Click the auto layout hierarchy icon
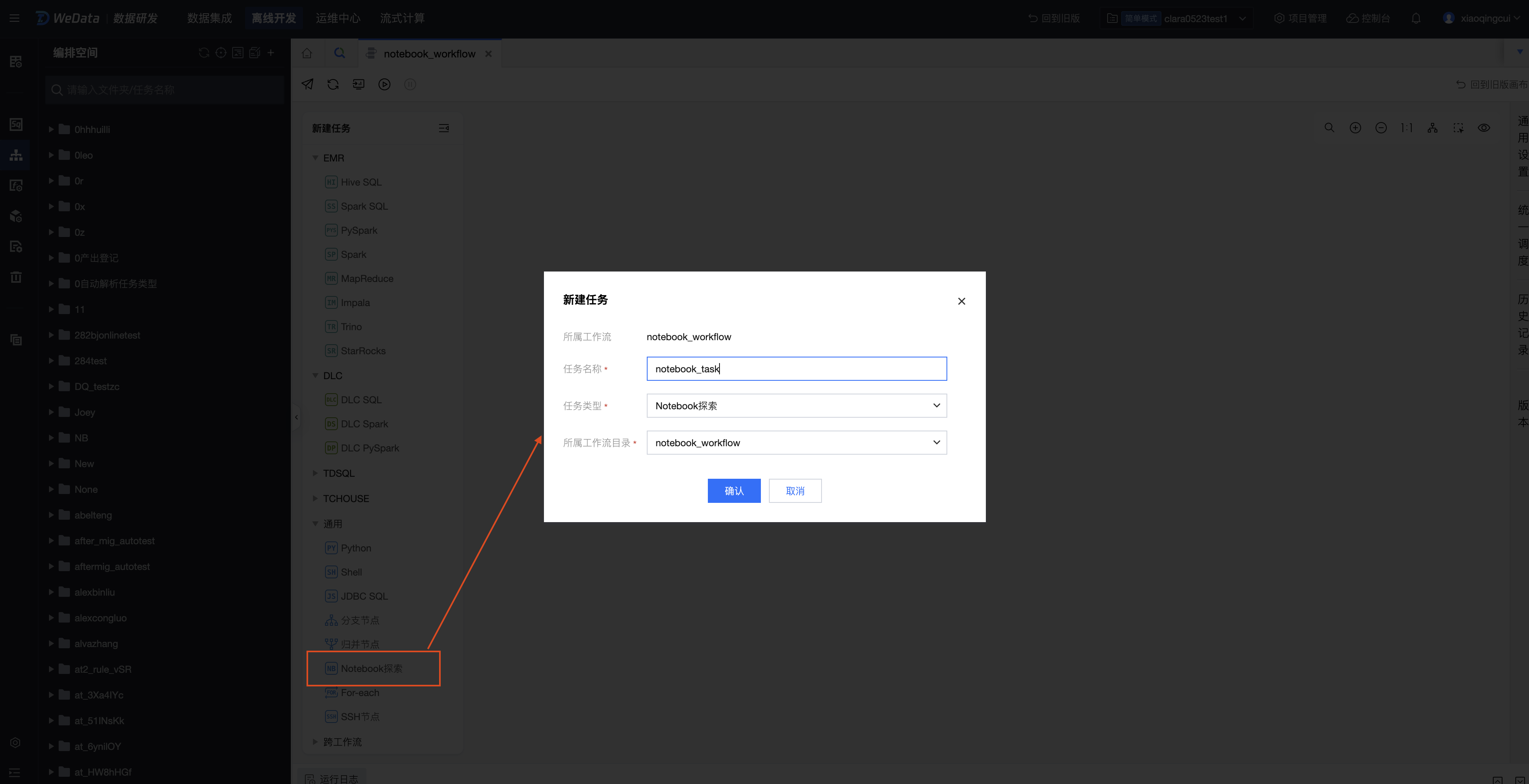Image resolution: width=1529 pixels, height=784 pixels. tap(1432, 128)
